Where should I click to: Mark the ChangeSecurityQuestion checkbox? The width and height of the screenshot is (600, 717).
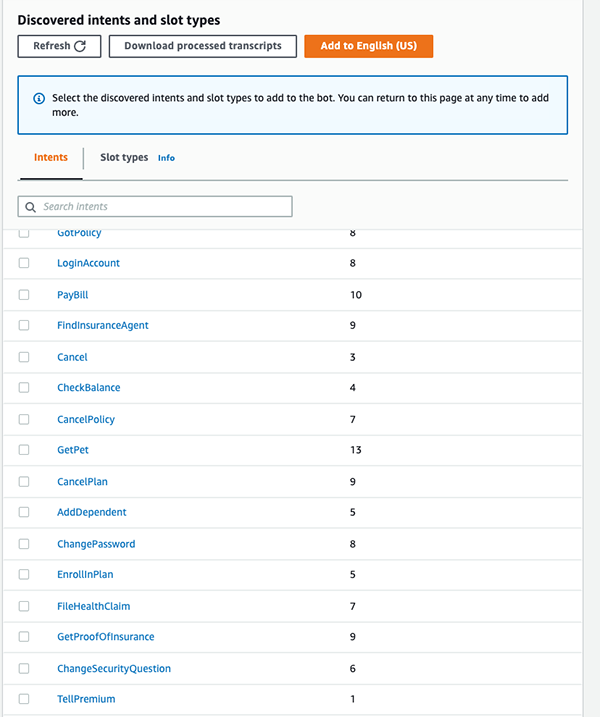point(24,668)
